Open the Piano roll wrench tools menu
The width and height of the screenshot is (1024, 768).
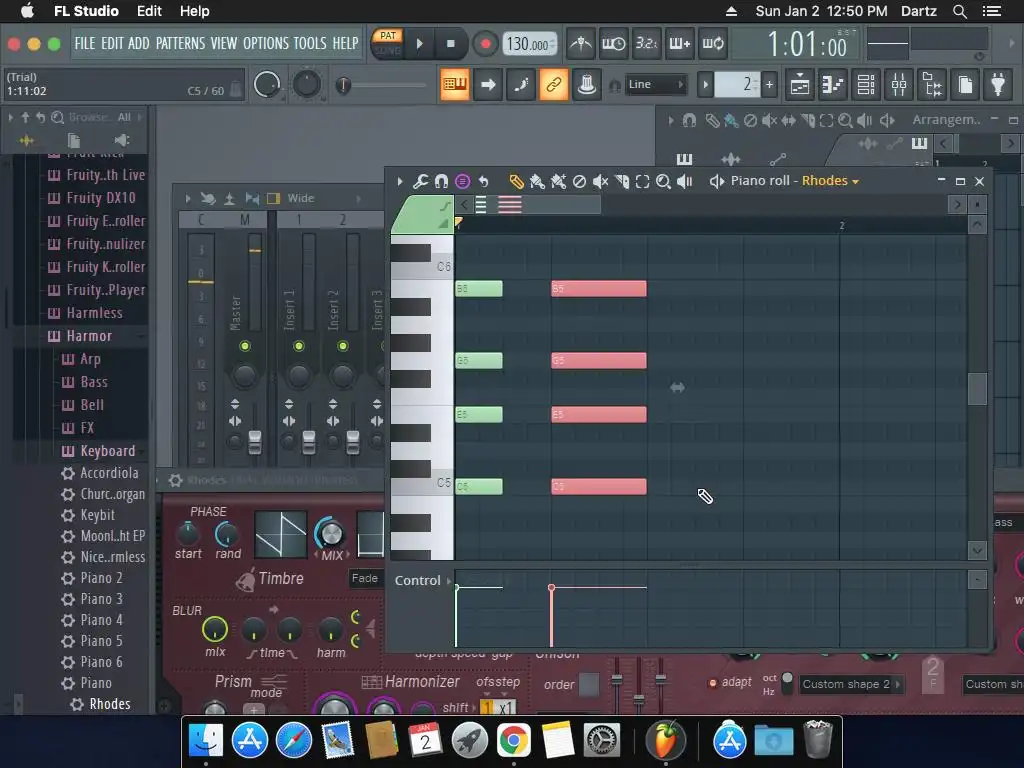pos(420,181)
